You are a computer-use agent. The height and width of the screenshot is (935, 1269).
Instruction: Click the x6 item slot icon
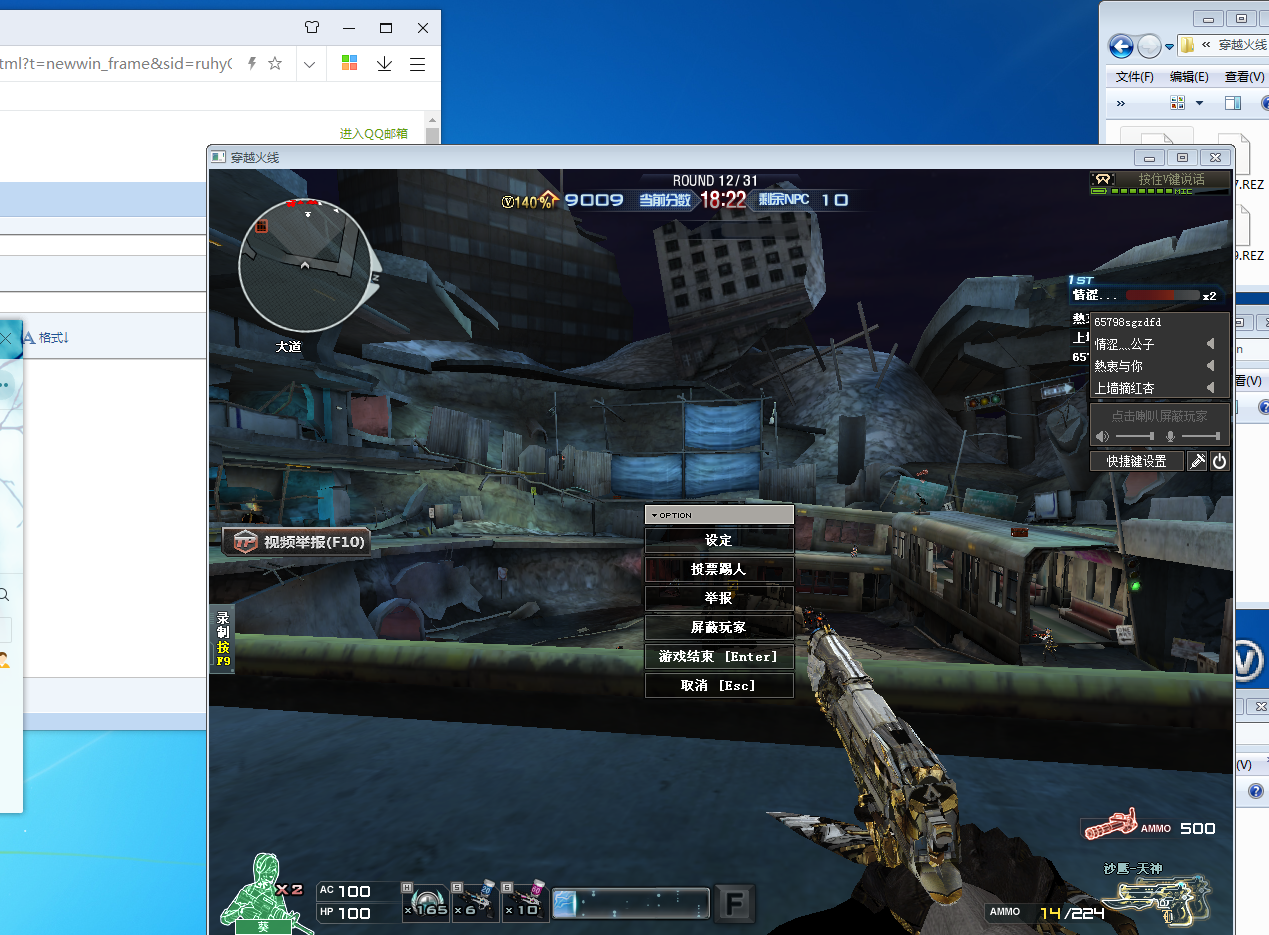click(475, 901)
